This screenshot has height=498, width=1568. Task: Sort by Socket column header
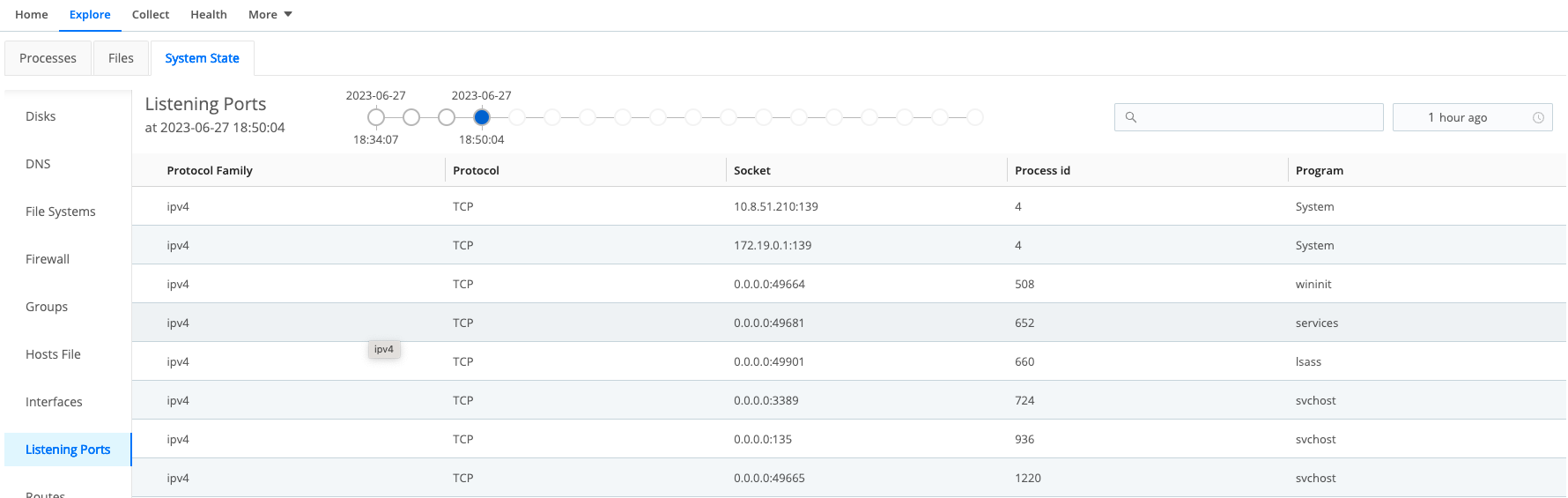point(752,171)
